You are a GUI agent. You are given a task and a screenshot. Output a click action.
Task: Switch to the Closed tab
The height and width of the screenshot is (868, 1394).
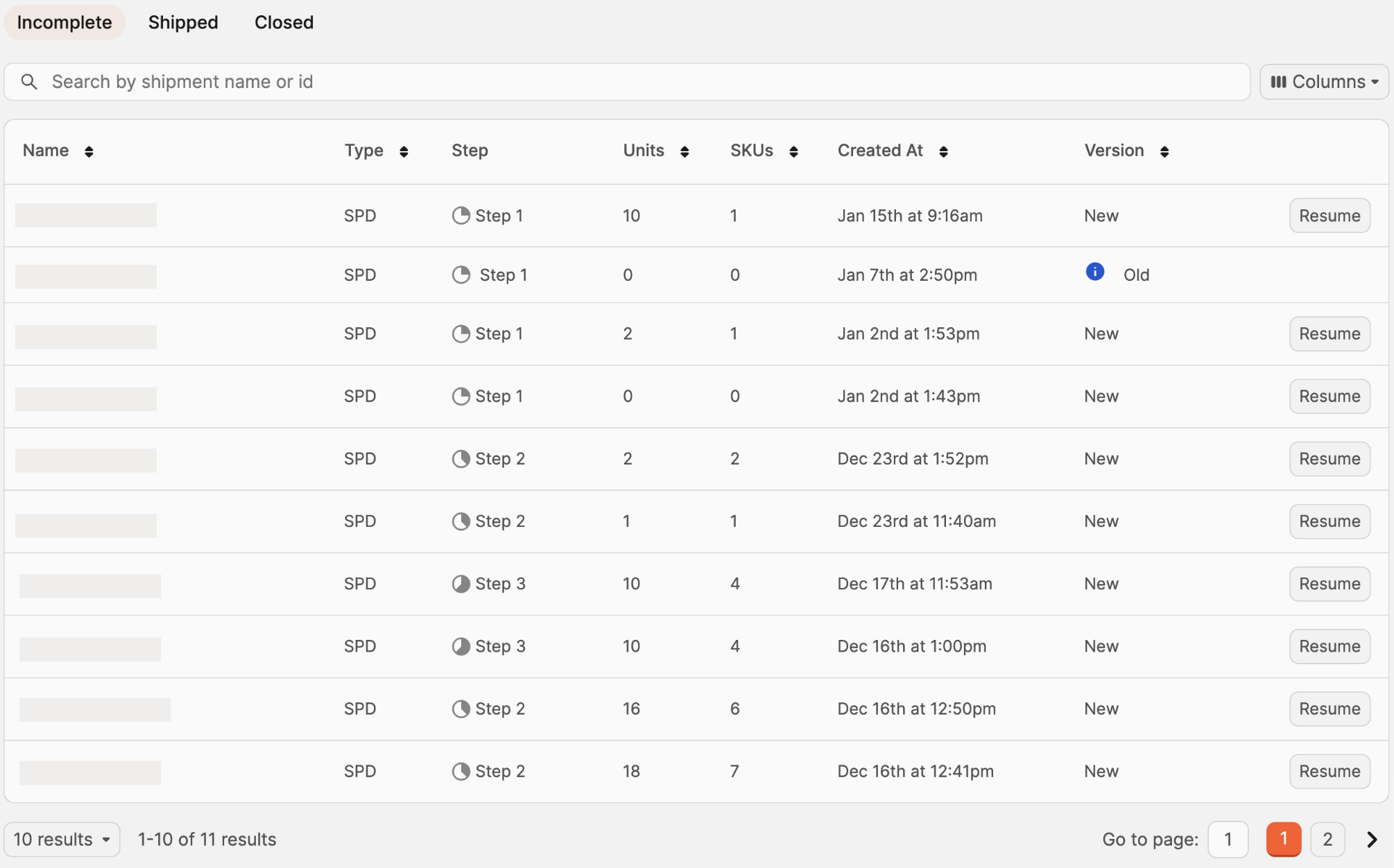point(284,22)
